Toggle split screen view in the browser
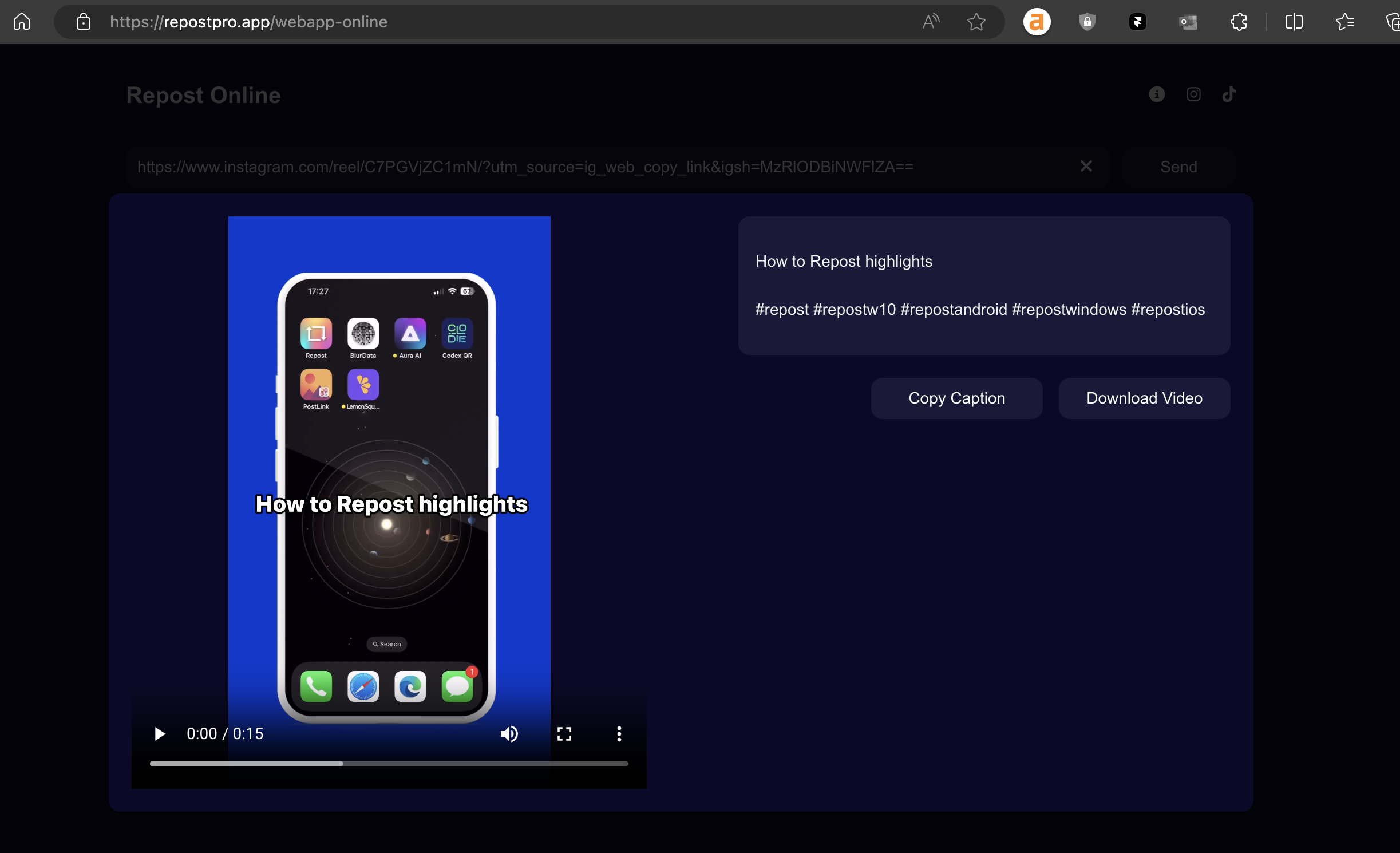The height and width of the screenshot is (853, 1400). [1295, 22]
